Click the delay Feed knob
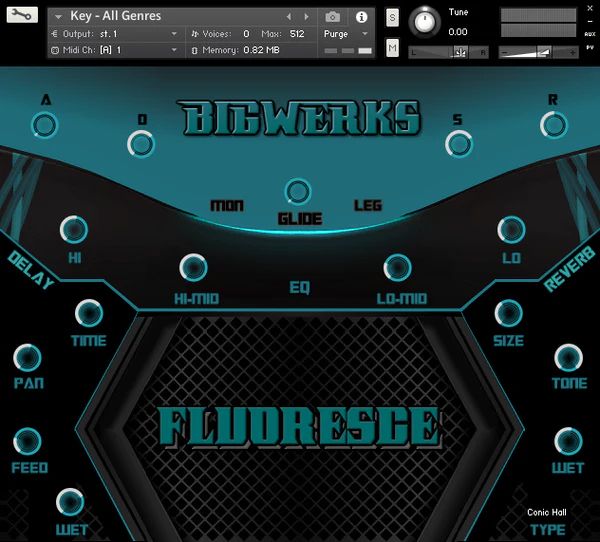 [x=28, y=442]
